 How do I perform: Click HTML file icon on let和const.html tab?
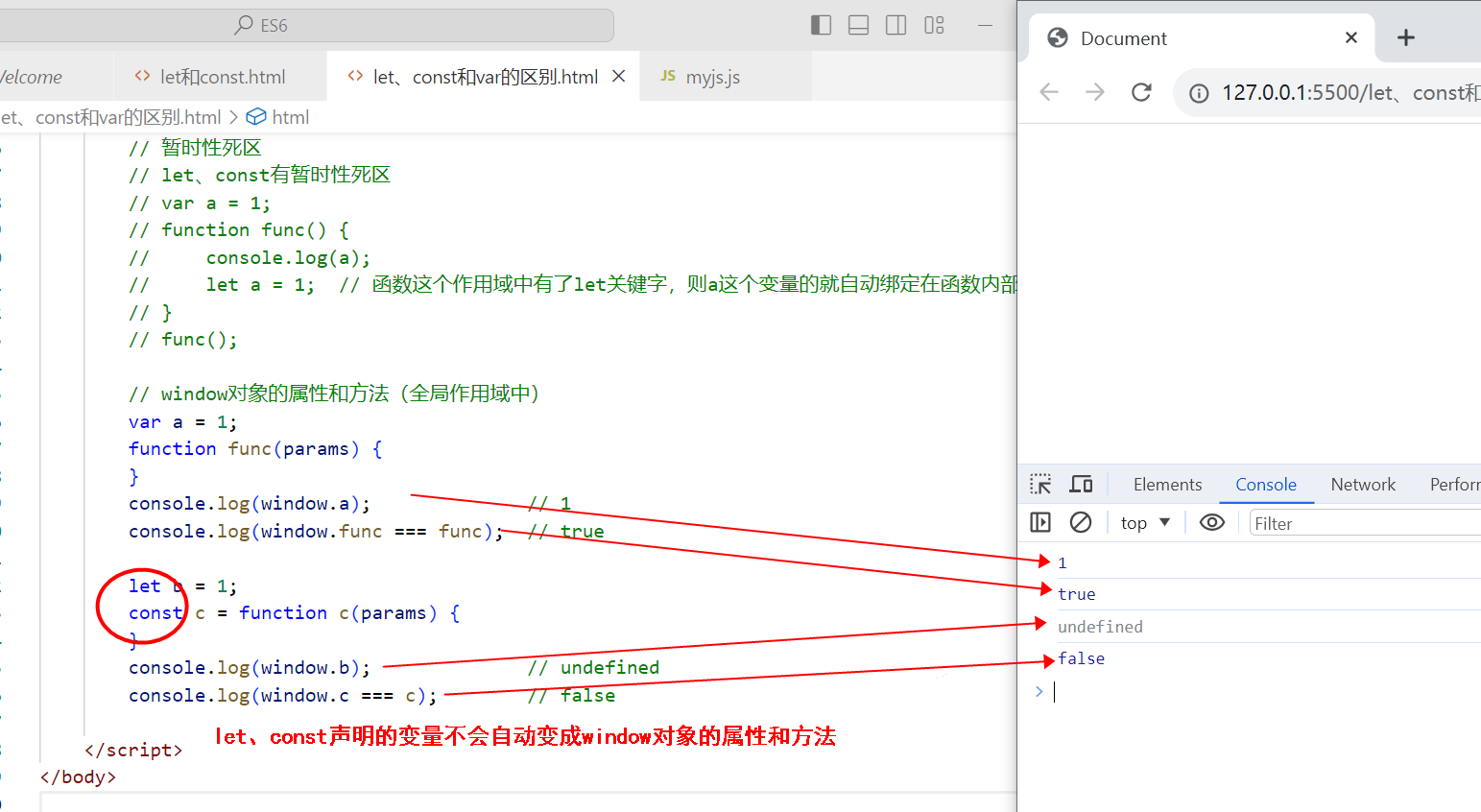click(142, 76)
